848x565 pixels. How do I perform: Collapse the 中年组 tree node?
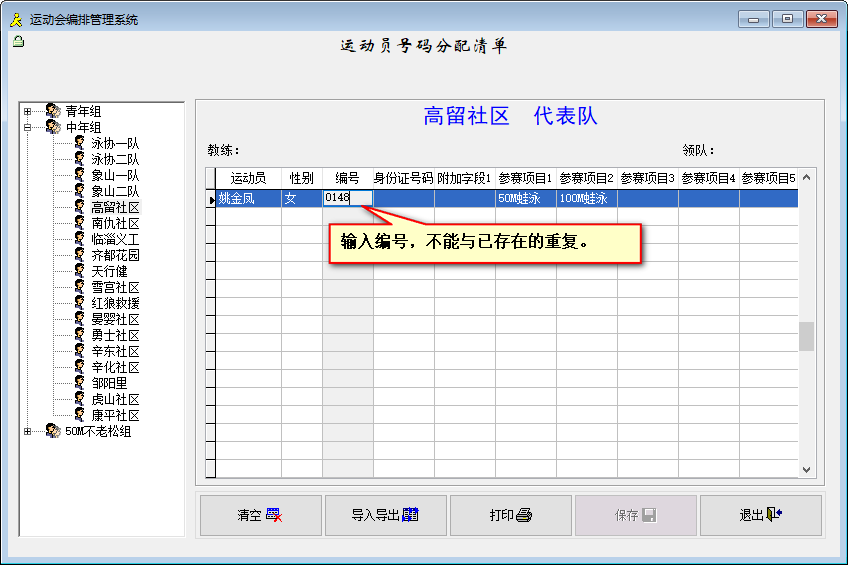coord(27,127)
